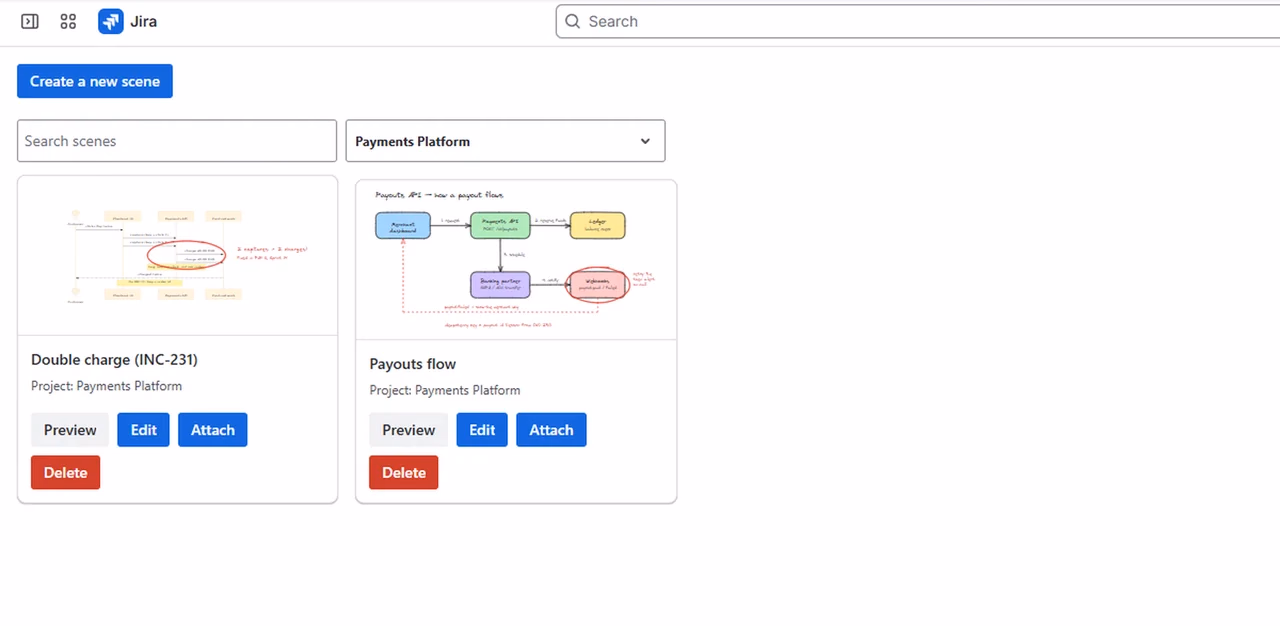This screenshot has height=626, width=1280.
Task: Edit the Double charge (INC-231) scene
Action: coord(144,430)
